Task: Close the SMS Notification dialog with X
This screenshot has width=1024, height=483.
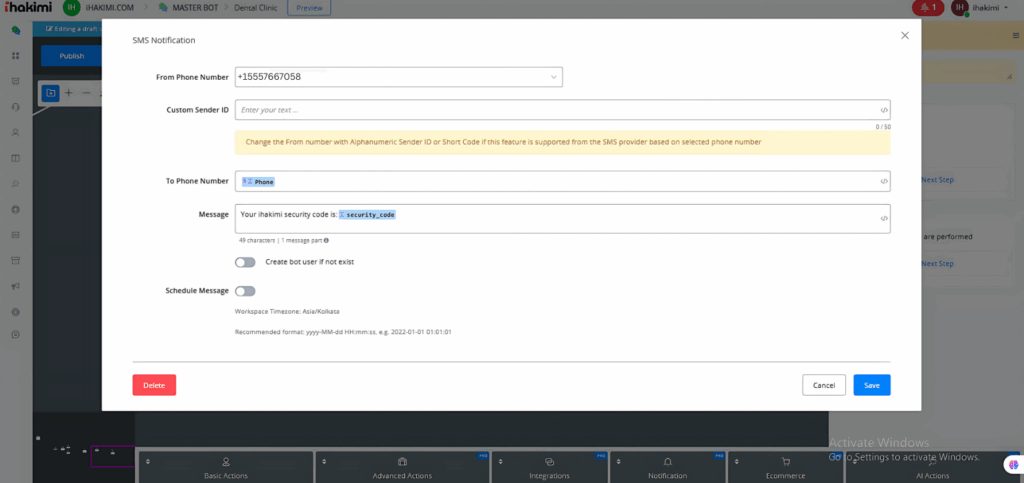Action: pyautogui.click(x=905, y=35)
